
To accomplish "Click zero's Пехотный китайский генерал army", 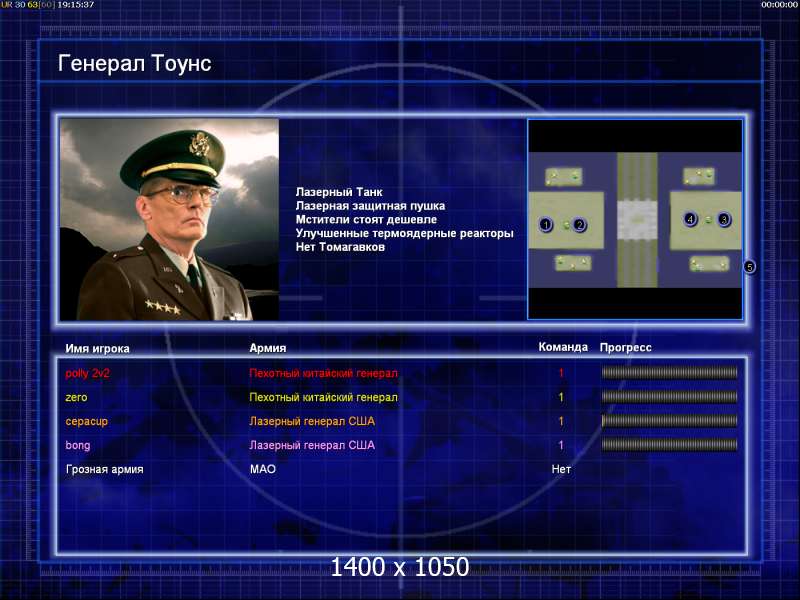I will click(x=323, y=397).
